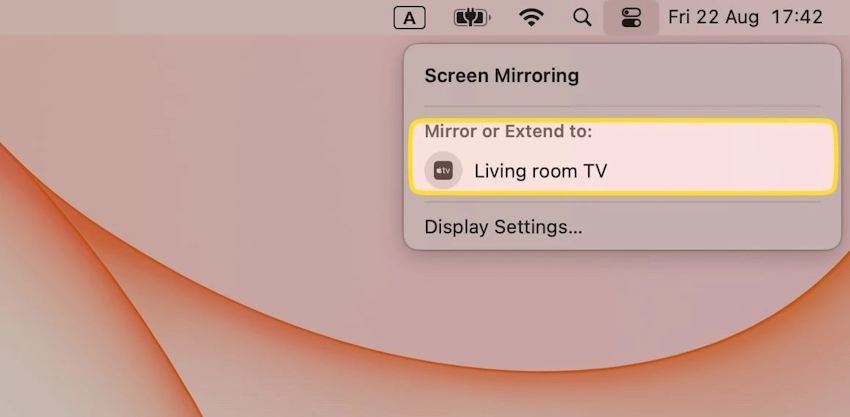Viewport: 850px width, 417px height.
Task: Click blank space right of Display Settings… text
Action: click(x=710, y=227)
